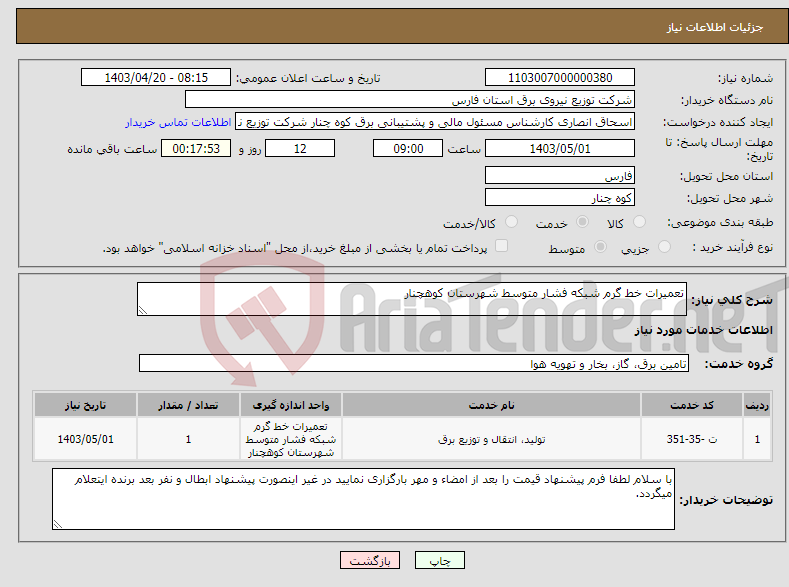789x587 pixels.
Task: Click the واحد اندازه گیری column header
Action: pyautogui.click(x=291, y=405)
